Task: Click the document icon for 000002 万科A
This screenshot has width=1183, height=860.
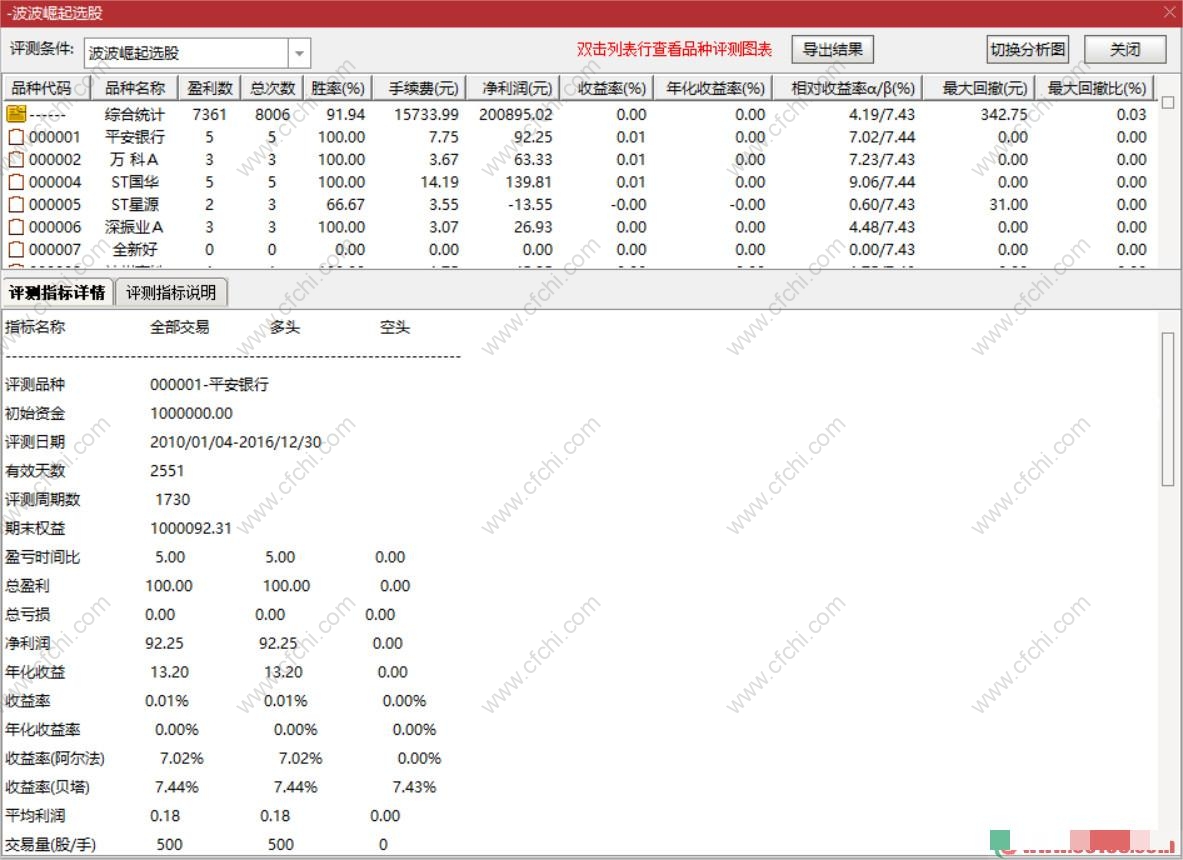Action: (x=16, y=159)
